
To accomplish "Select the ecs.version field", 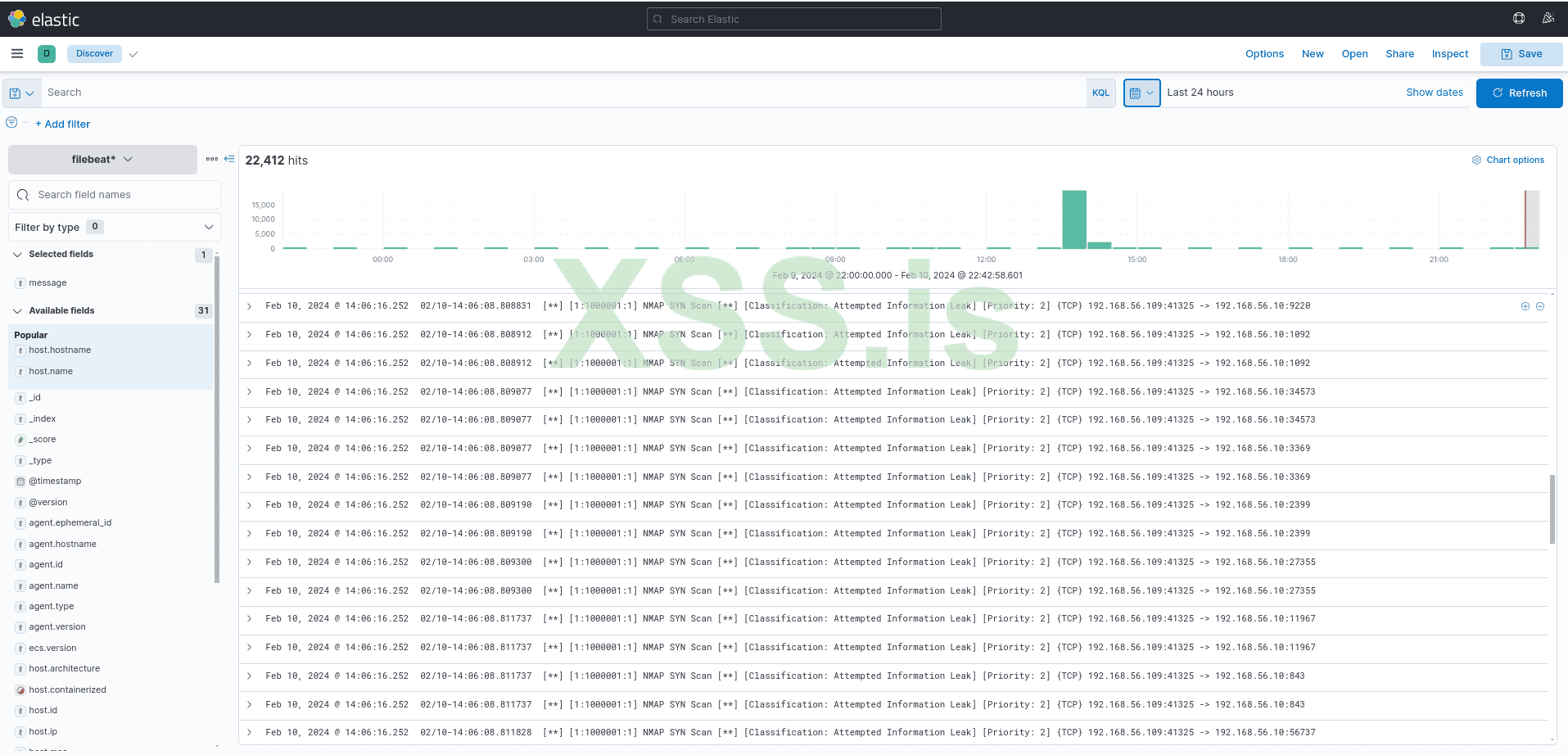I will click(x=52, y=649).
